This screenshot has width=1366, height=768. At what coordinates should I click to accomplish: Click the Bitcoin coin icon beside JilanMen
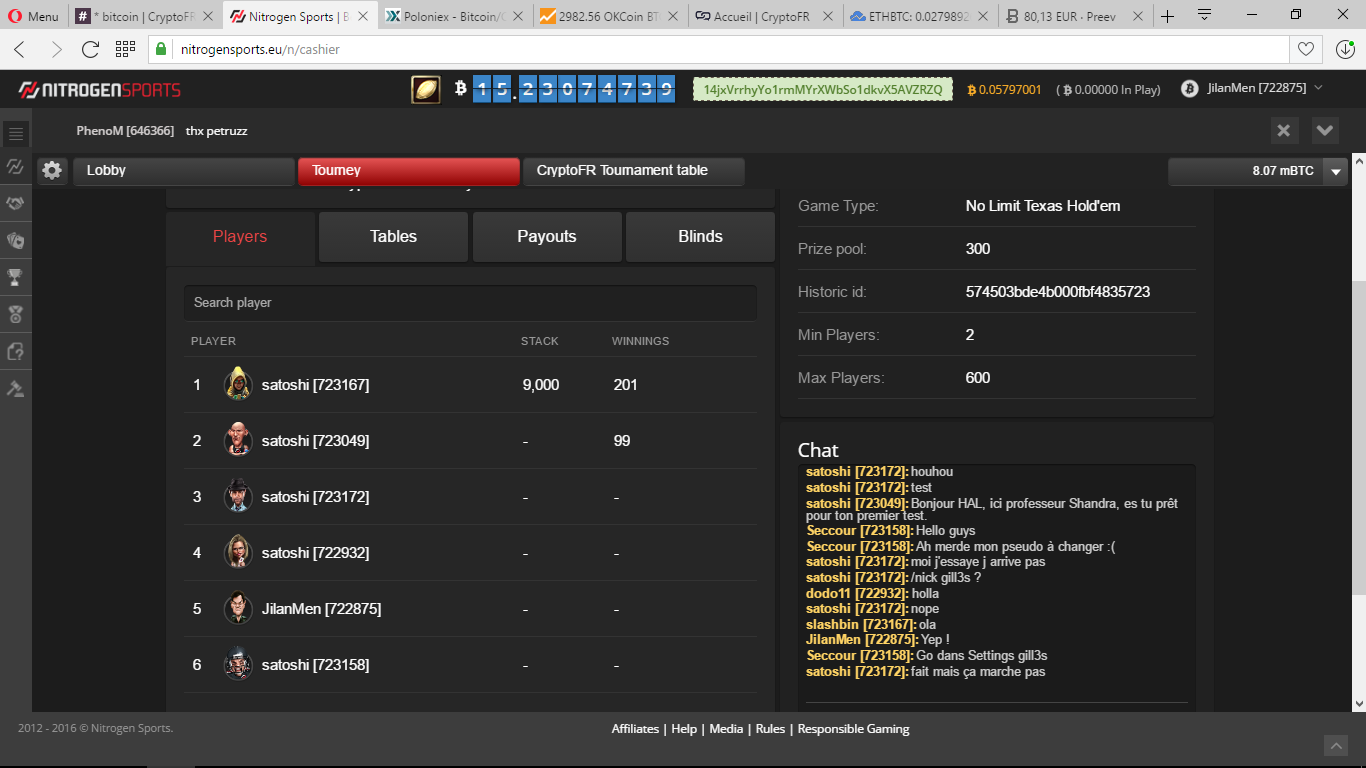pos(1189,89)
